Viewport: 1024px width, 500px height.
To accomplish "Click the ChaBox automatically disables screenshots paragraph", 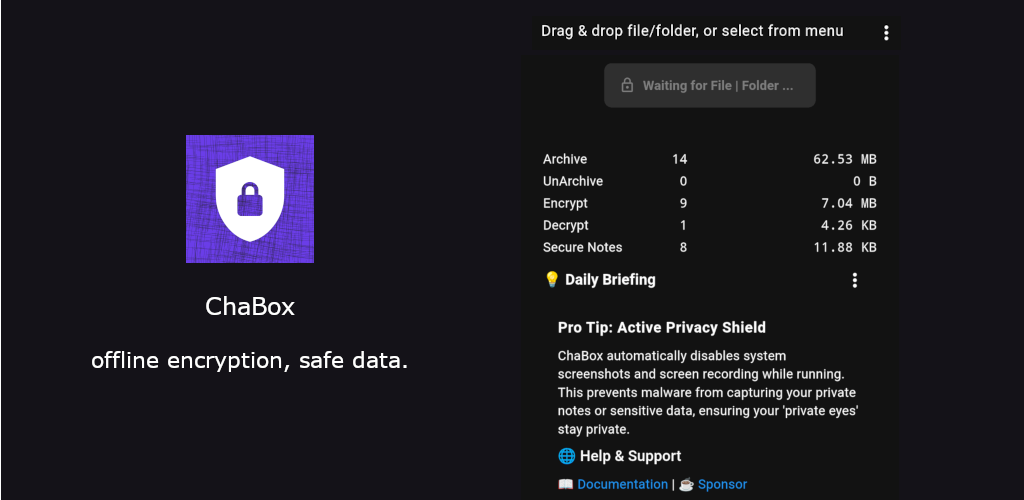I will pyautogui.click(x=707, y=393).
